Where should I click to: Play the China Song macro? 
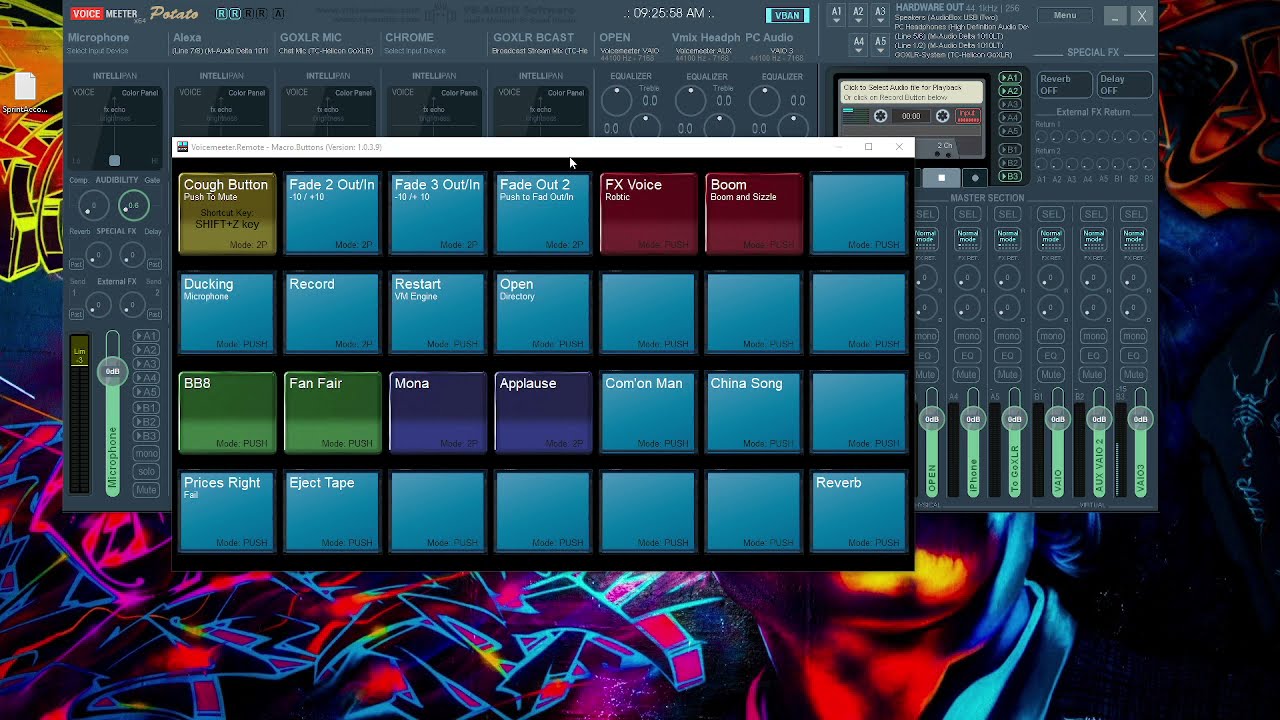[754, 412]
